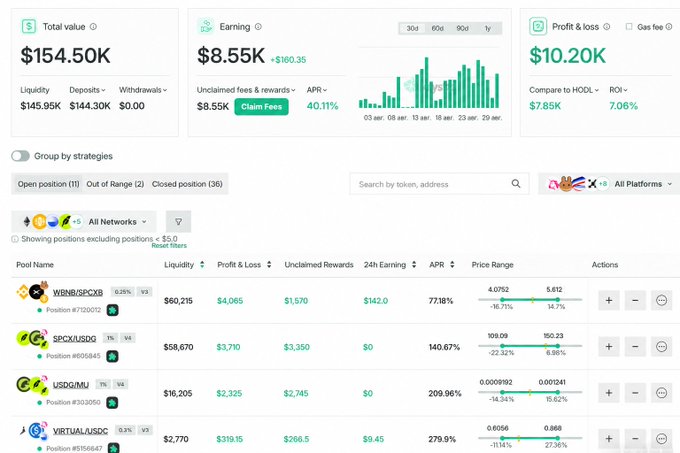Open the VIRTUAL/USDC pool link

click(x=80, y=431)
